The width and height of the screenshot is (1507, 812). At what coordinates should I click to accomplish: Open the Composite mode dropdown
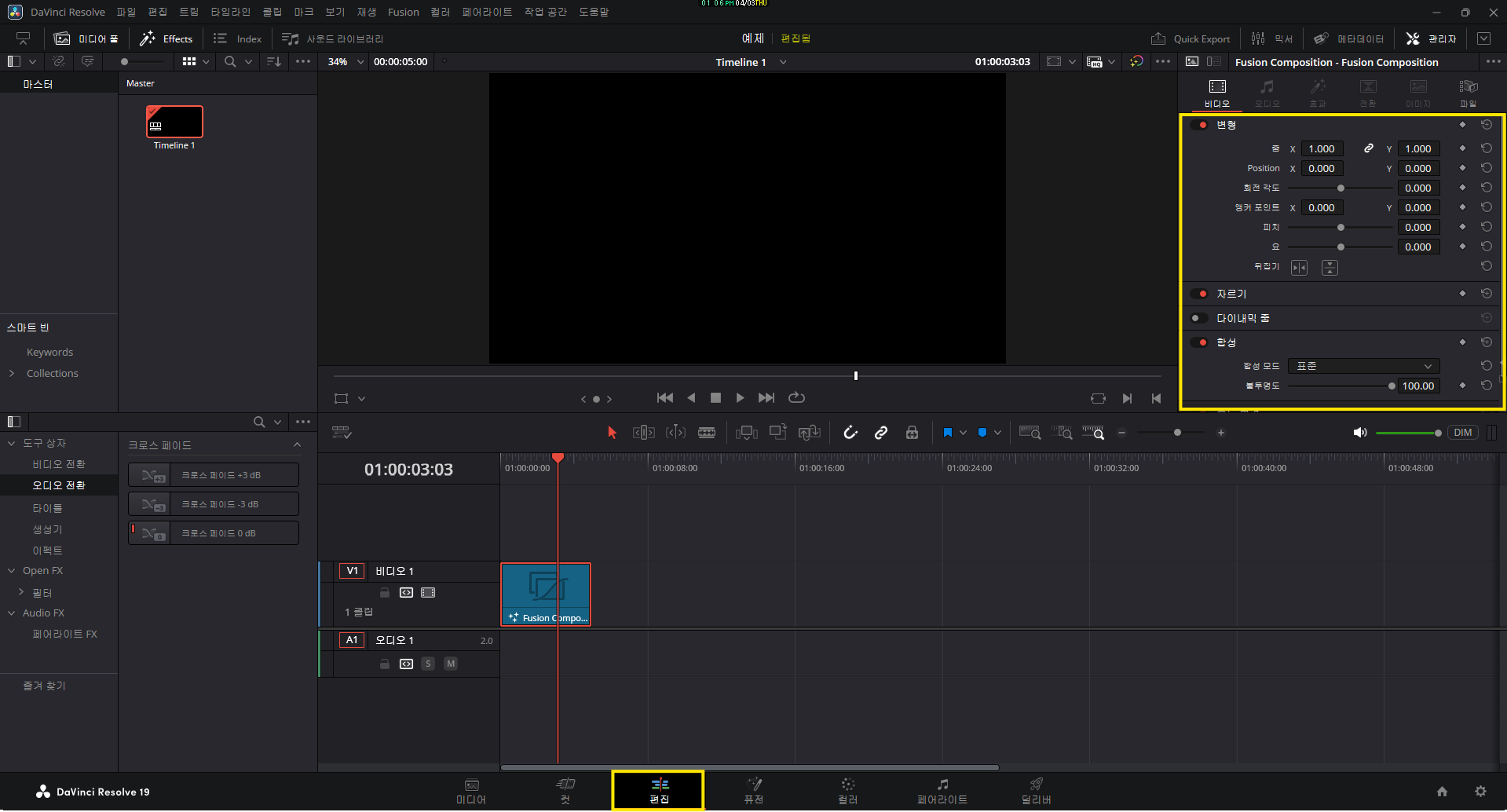point(1363,366)
